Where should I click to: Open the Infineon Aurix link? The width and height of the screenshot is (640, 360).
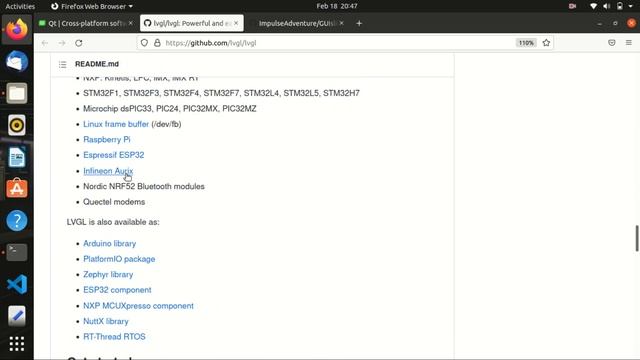(108, 171)
